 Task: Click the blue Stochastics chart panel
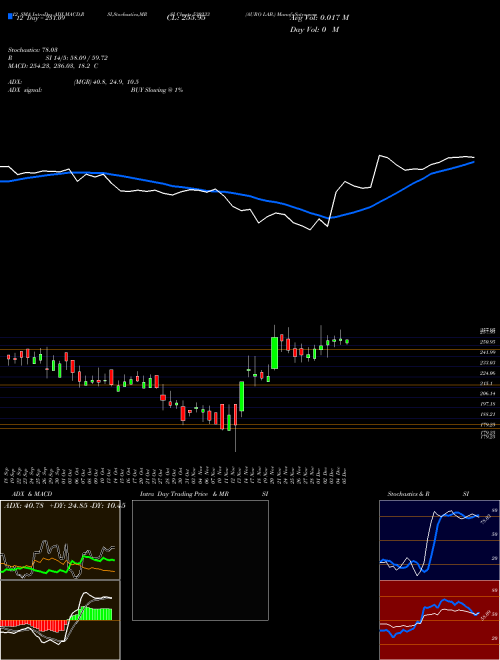point(439,540)
